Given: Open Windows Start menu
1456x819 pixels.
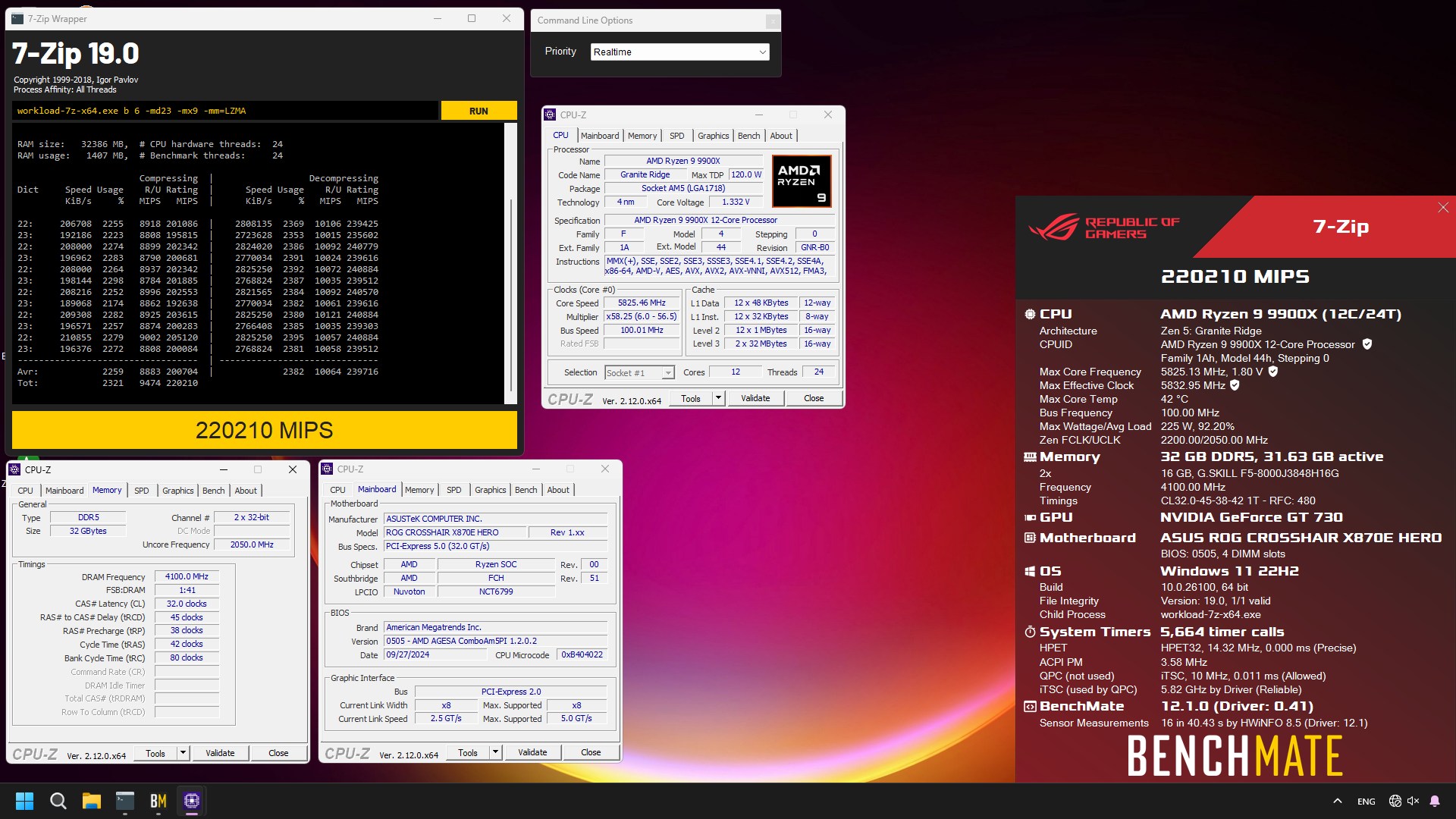Looking at the screenshot, I should coord(24,801).
